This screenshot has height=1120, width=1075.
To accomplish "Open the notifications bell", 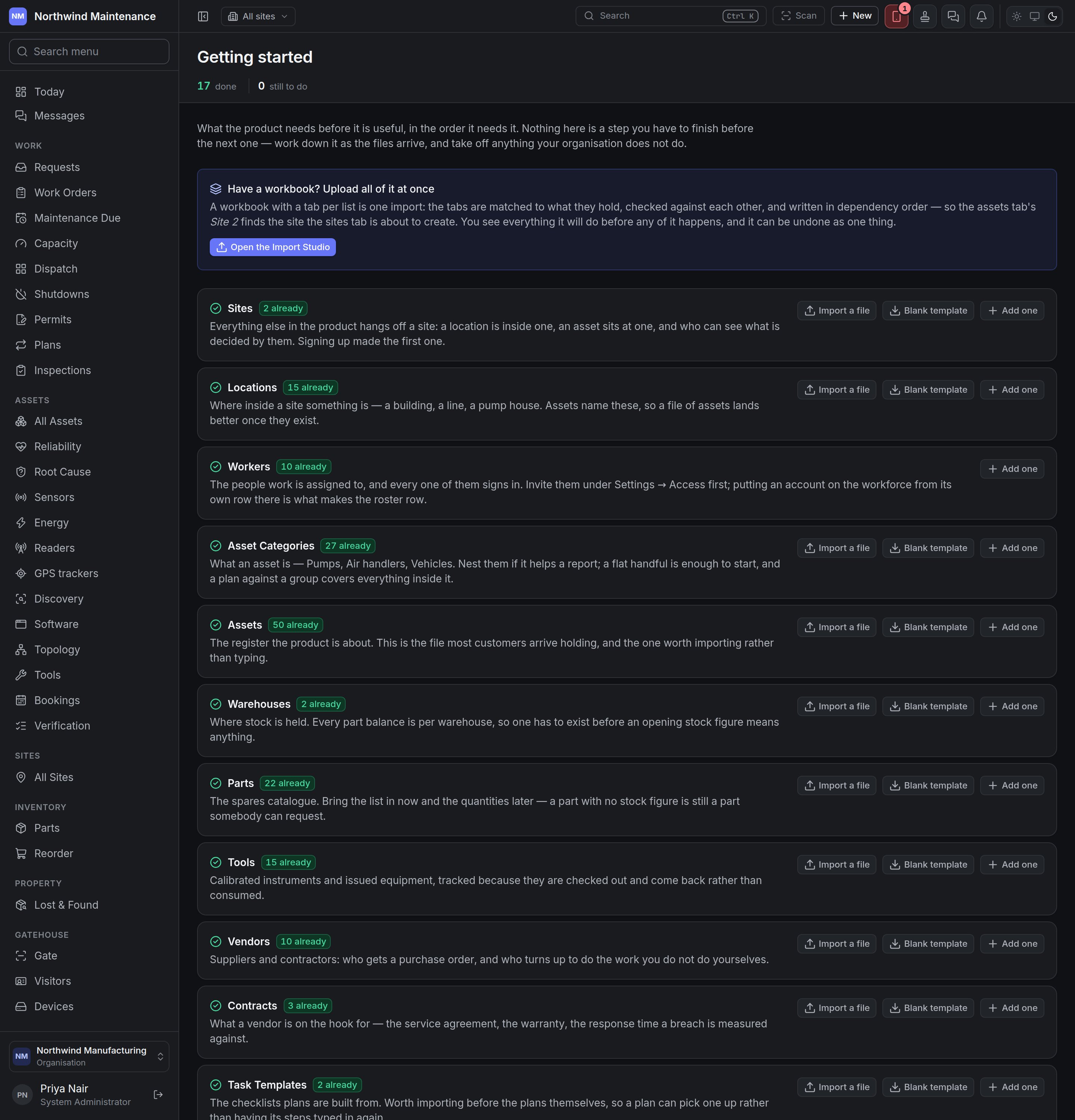I will [981, 16].
